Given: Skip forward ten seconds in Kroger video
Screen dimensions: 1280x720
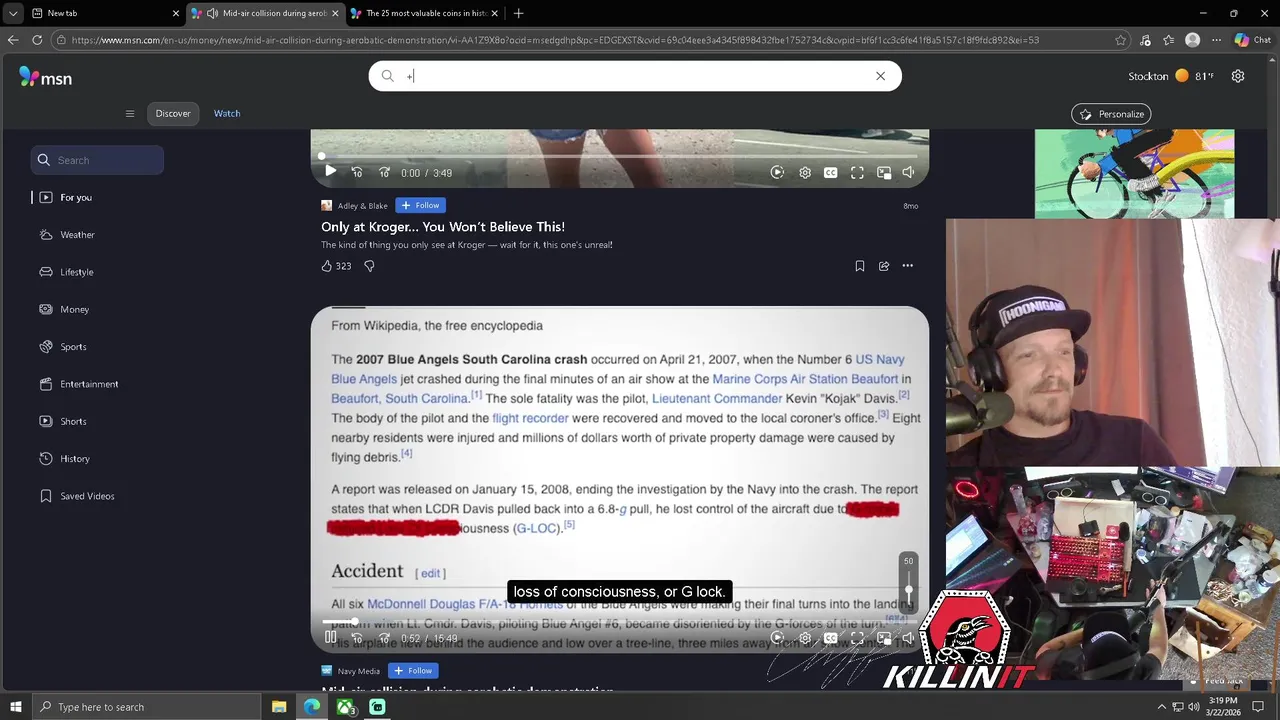Looking at the screenshot, I should pyautogui.click(x=384, y=172).
